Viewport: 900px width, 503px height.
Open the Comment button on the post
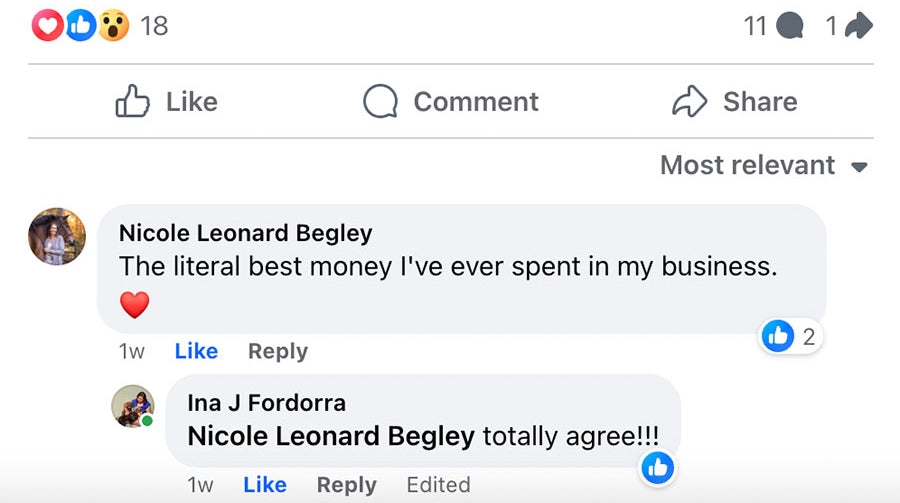(450, 101)
